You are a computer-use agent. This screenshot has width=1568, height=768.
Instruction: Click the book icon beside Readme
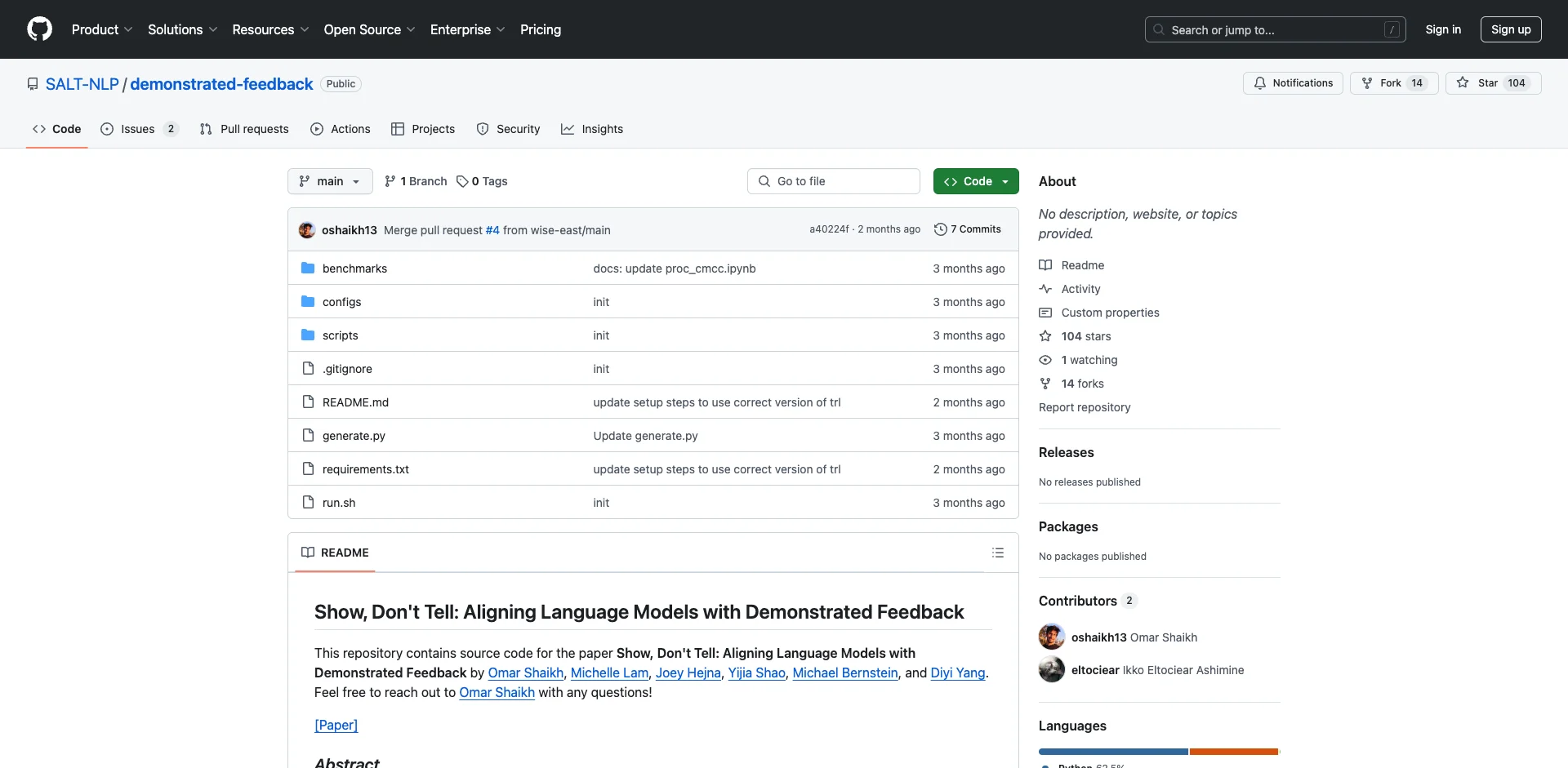[x=1045, y=265]
